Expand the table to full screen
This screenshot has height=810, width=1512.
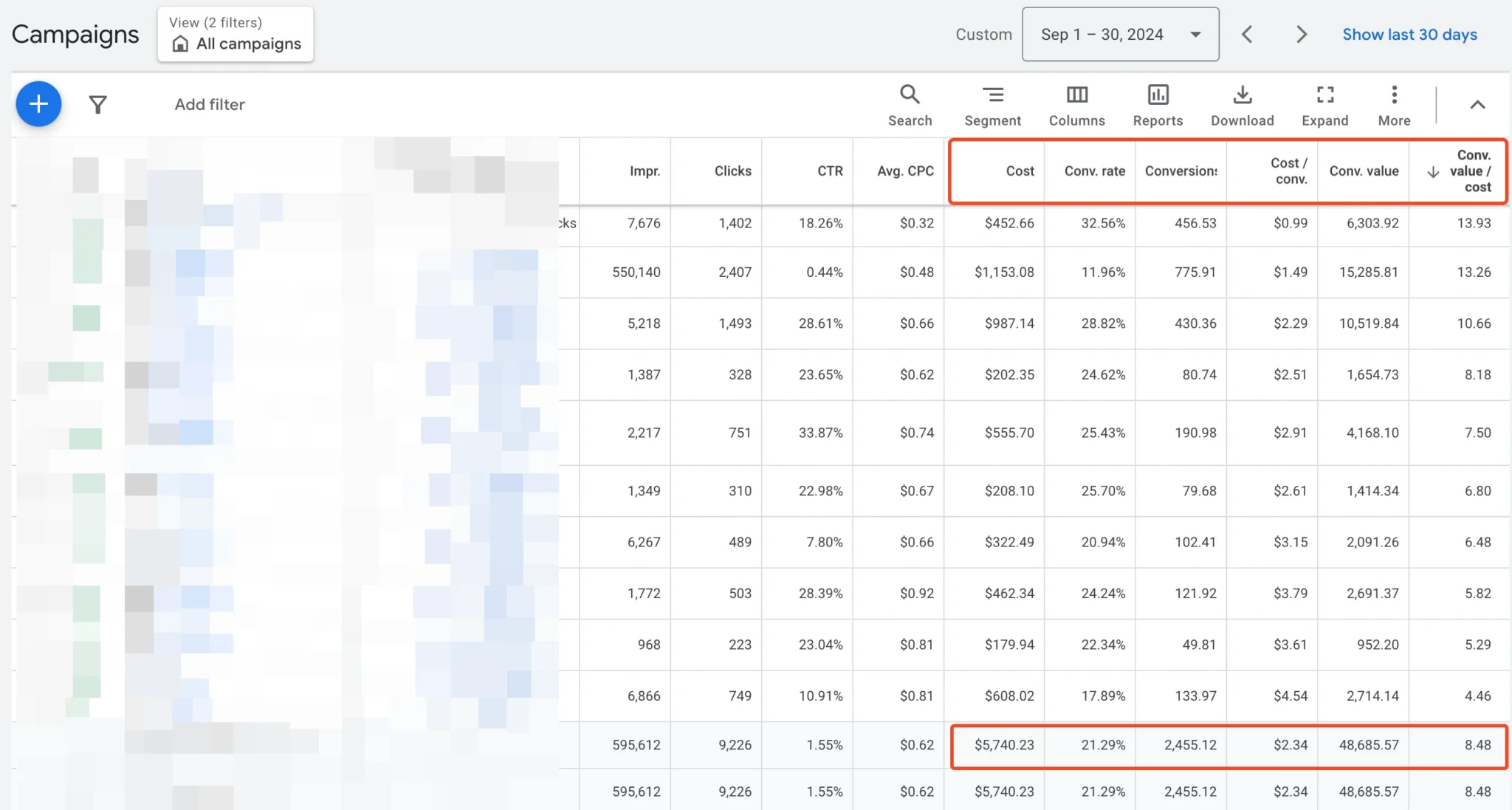(x=1324, y=105)
